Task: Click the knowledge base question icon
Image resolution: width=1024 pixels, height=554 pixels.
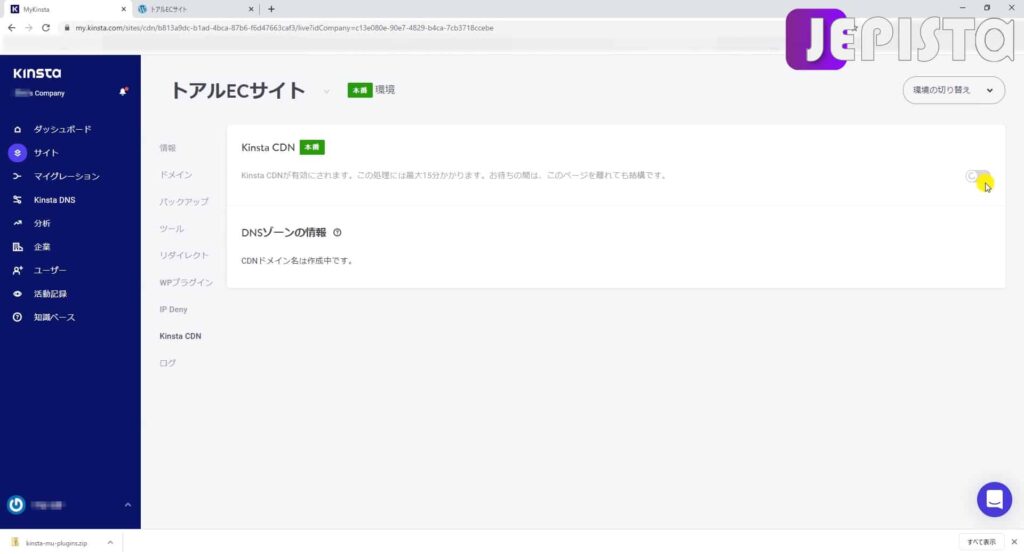Action: pyautogui.click(x=18, y=318)
